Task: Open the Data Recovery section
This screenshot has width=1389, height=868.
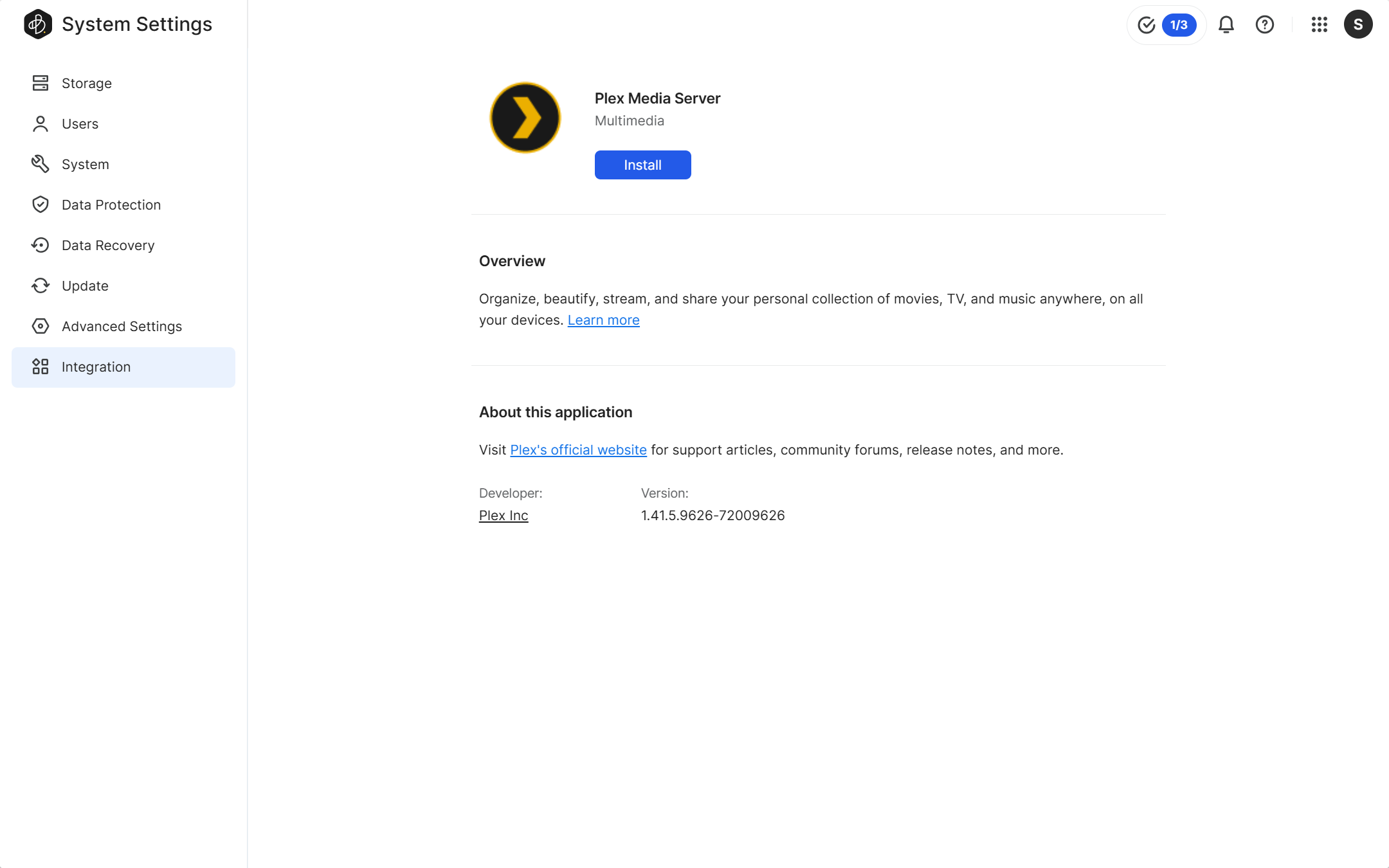Action: [x=108, y=245]
